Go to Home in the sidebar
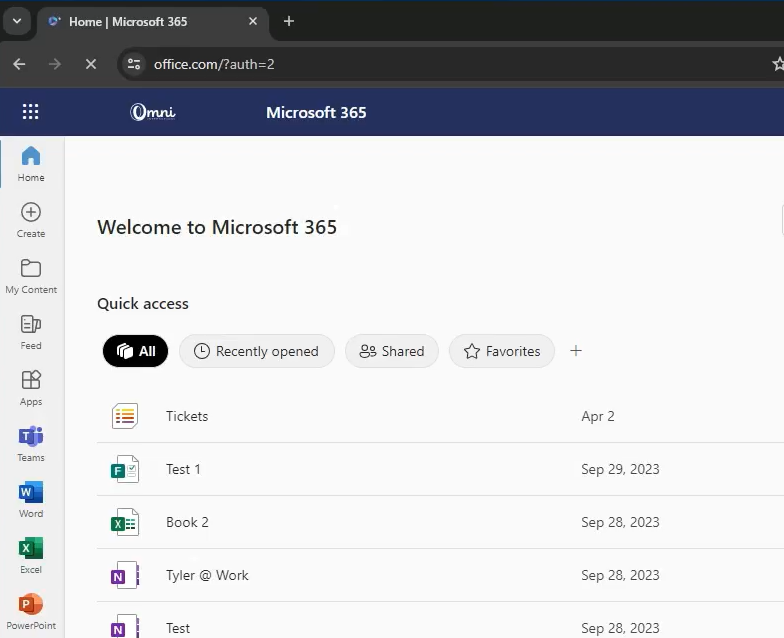This screenshot has height=638, width=784. coord(31,164)
